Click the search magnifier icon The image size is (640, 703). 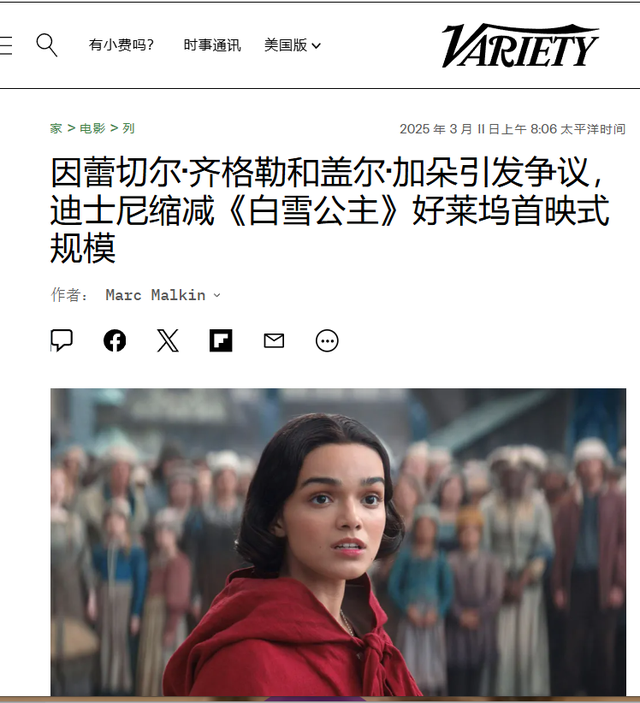click(x=47, y=45)
